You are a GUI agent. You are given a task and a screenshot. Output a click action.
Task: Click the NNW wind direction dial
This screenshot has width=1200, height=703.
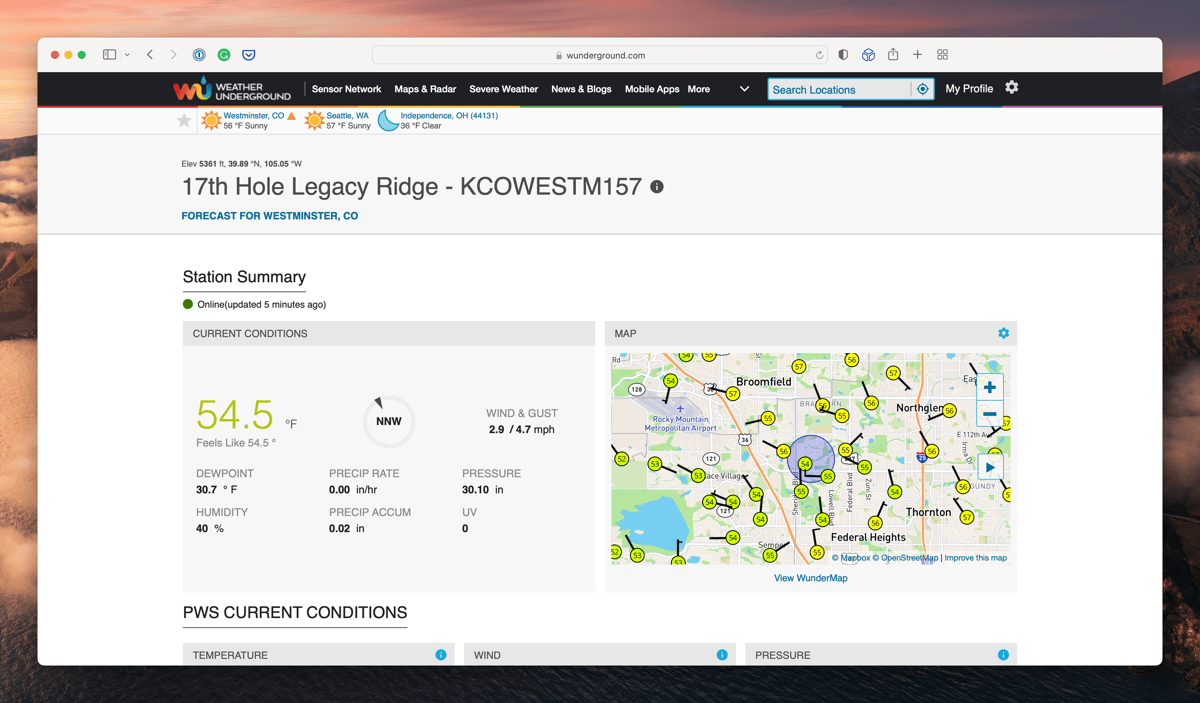click(388, 422)
